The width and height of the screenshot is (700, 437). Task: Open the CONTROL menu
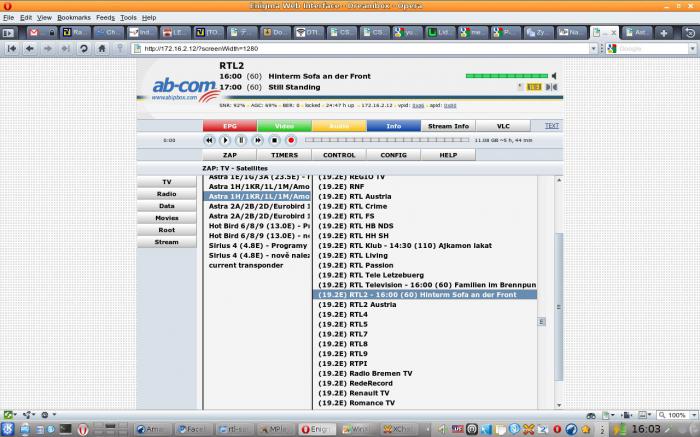pos(339,155)
